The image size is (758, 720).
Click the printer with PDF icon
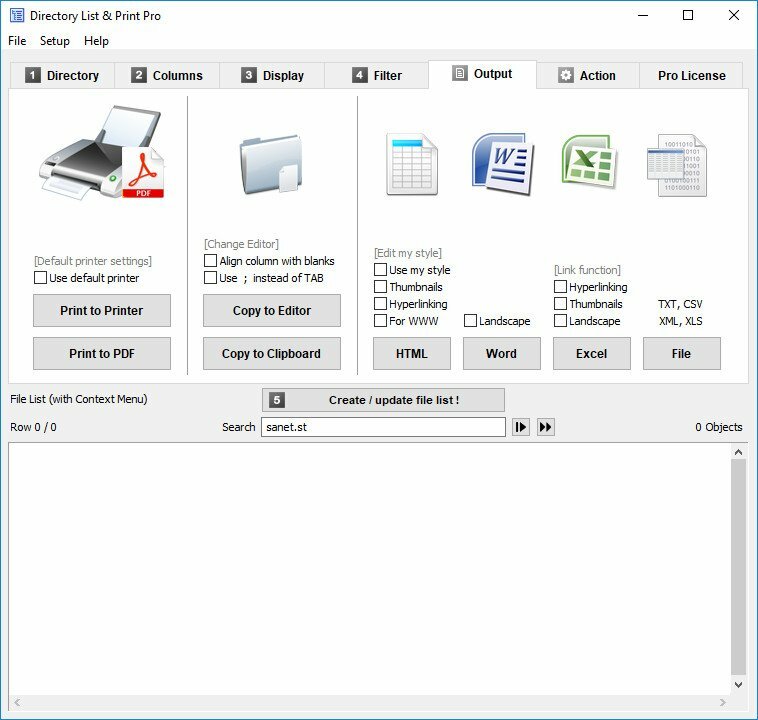point(101,153)
